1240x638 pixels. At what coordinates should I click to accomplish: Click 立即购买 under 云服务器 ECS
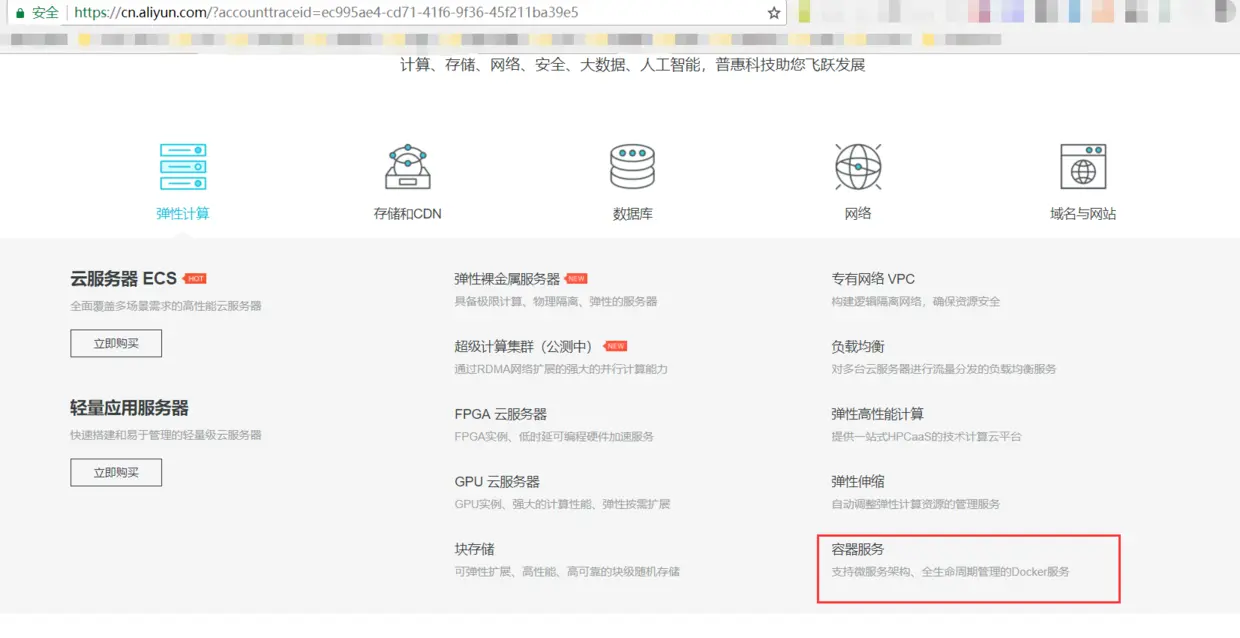pyautogui.click(x=116, y=343)
